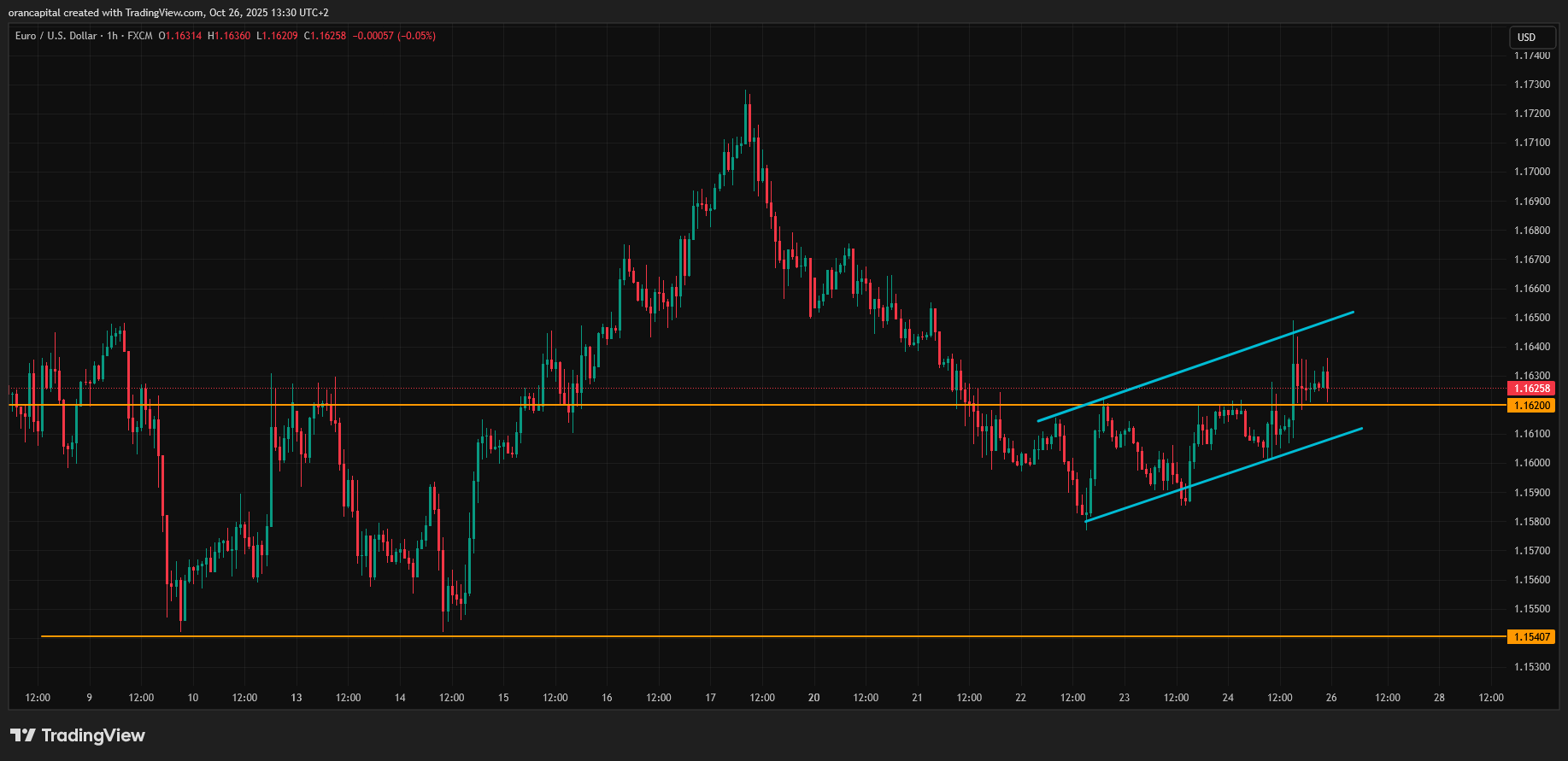Click the orange 1.15407 price label
Screen dimensions: 1568x761
[x=1530, y=637]
